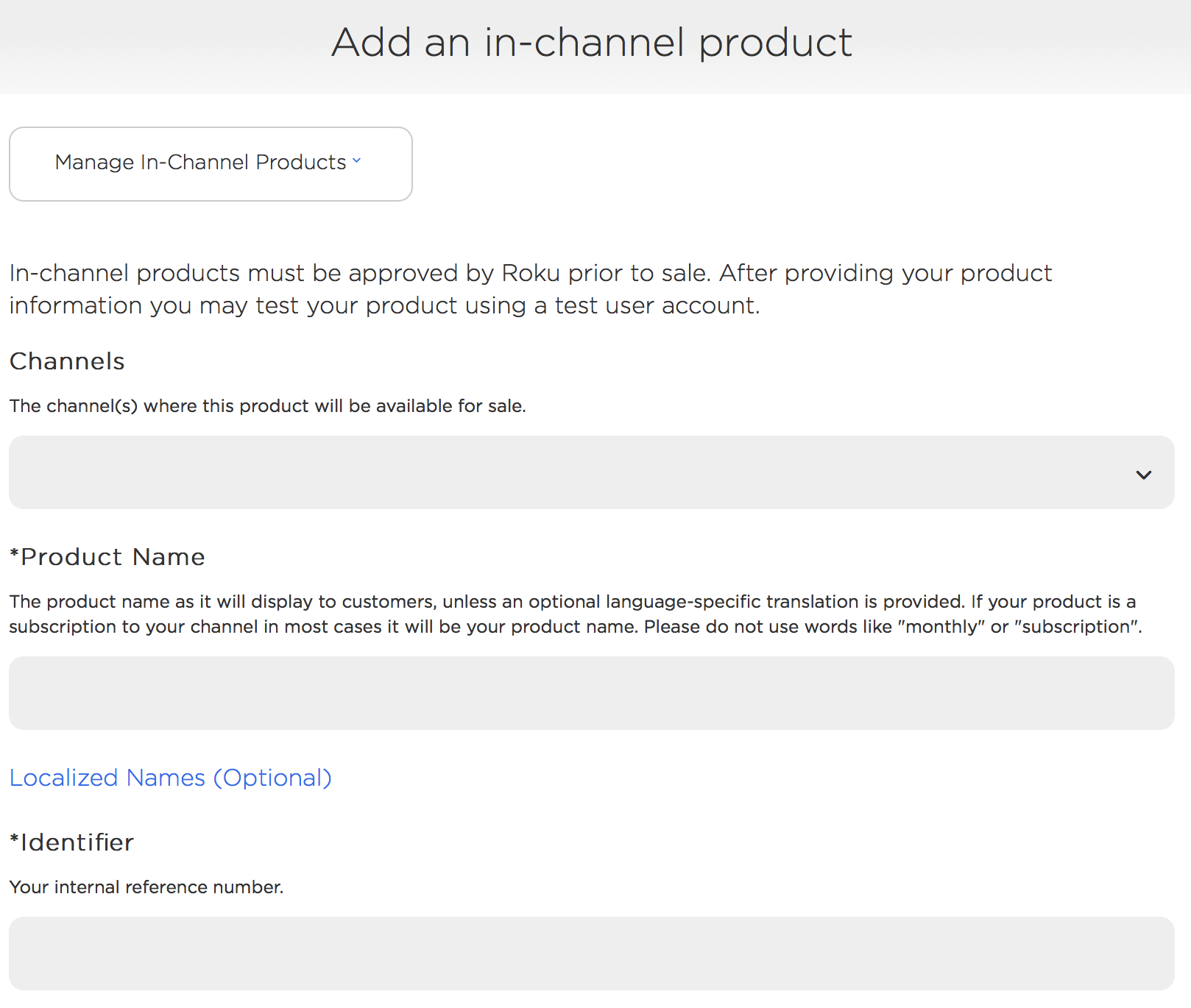Viewport: 1191px width, 1008px height.
Task: Click the '*Identifier' label
Action: point(72,842)
